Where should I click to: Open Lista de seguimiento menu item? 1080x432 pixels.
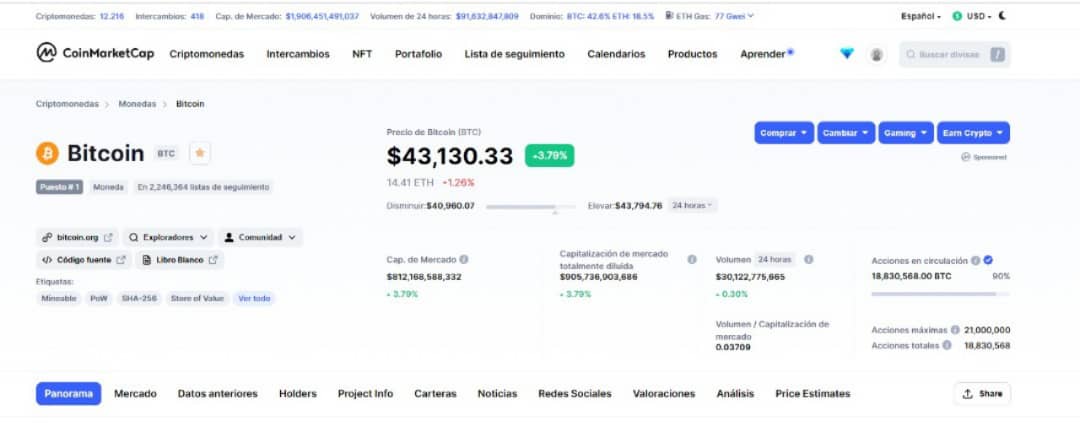click(x=515, y=54)
